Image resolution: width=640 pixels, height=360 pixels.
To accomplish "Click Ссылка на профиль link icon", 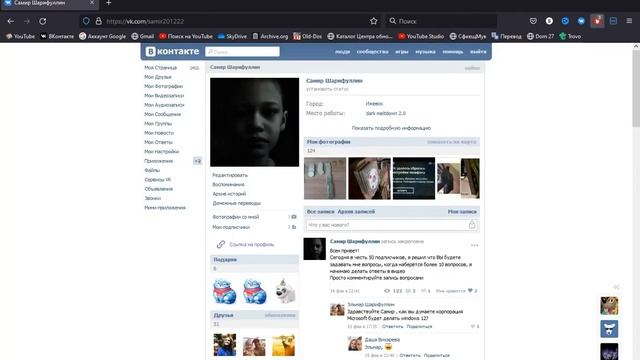I will [221, 244].
